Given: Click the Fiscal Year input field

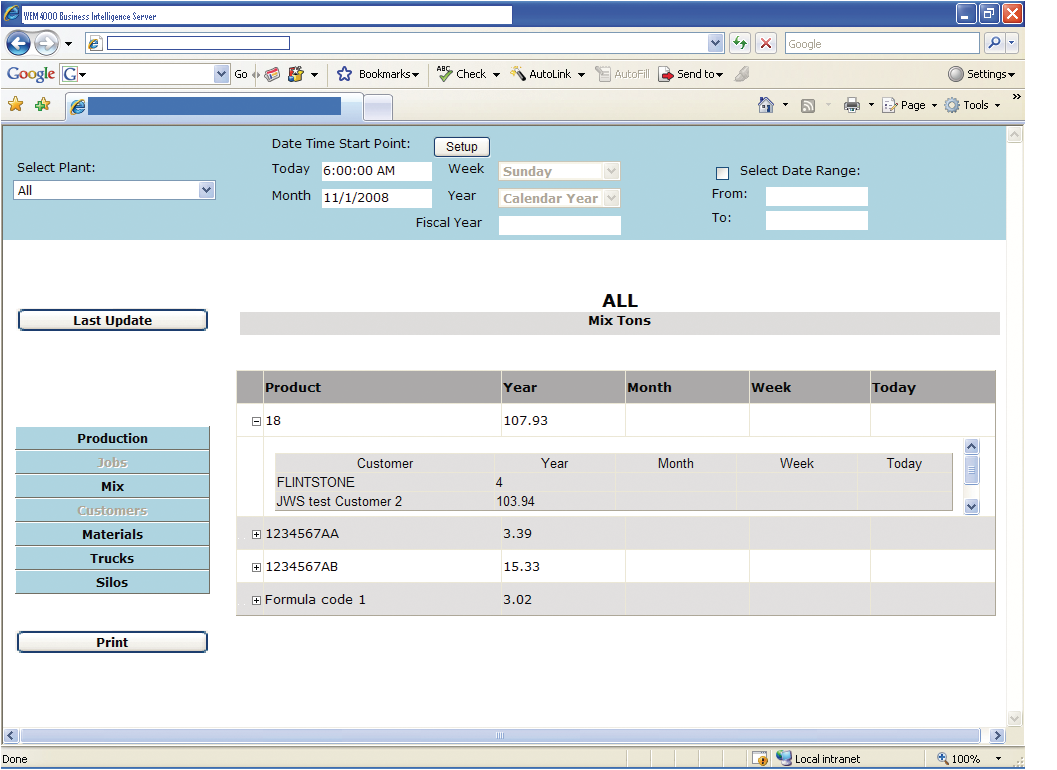Looking at the screenshot, I should (x=560, y=225).
